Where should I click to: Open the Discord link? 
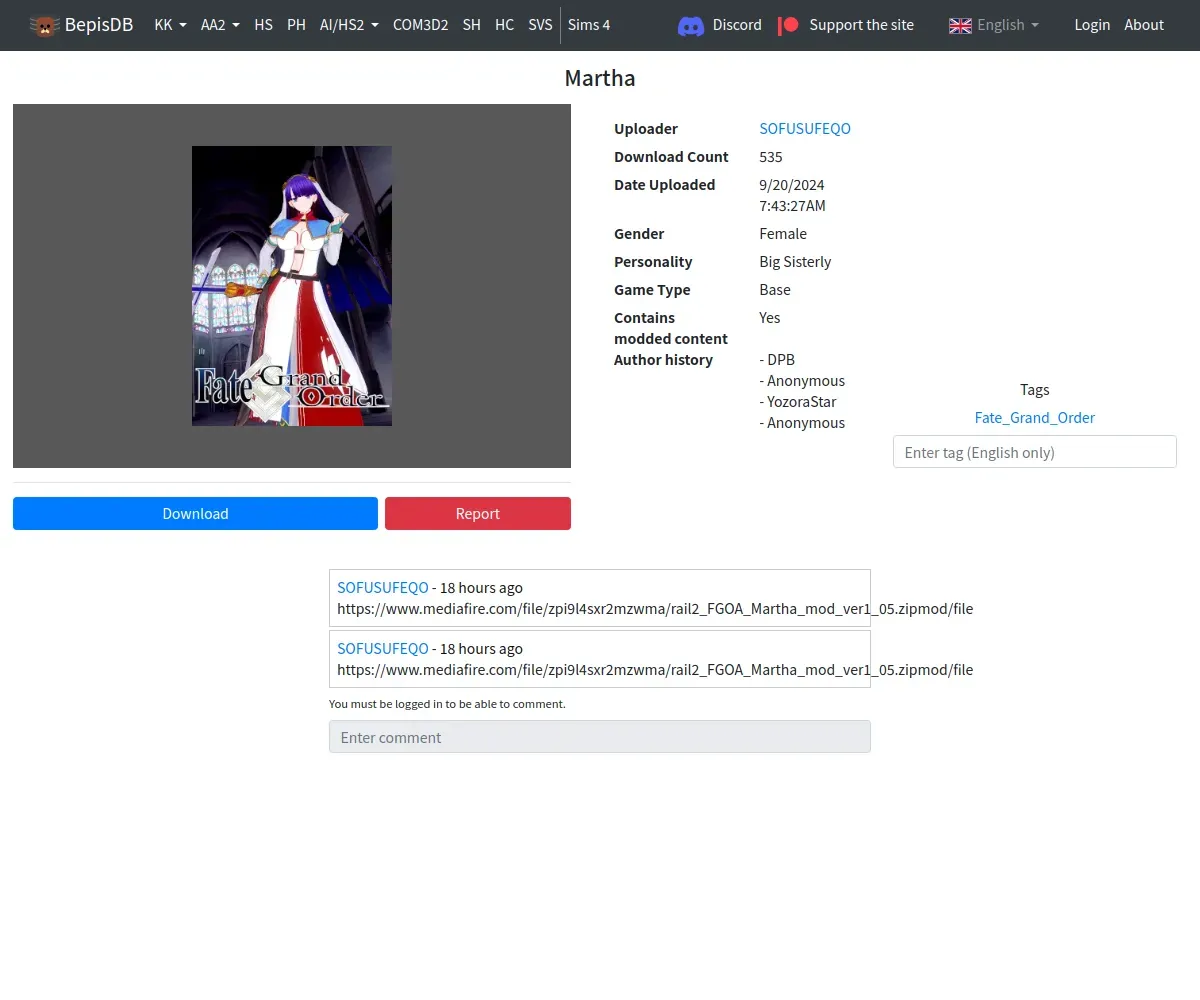pyautogui.click(x=737, y=25)
